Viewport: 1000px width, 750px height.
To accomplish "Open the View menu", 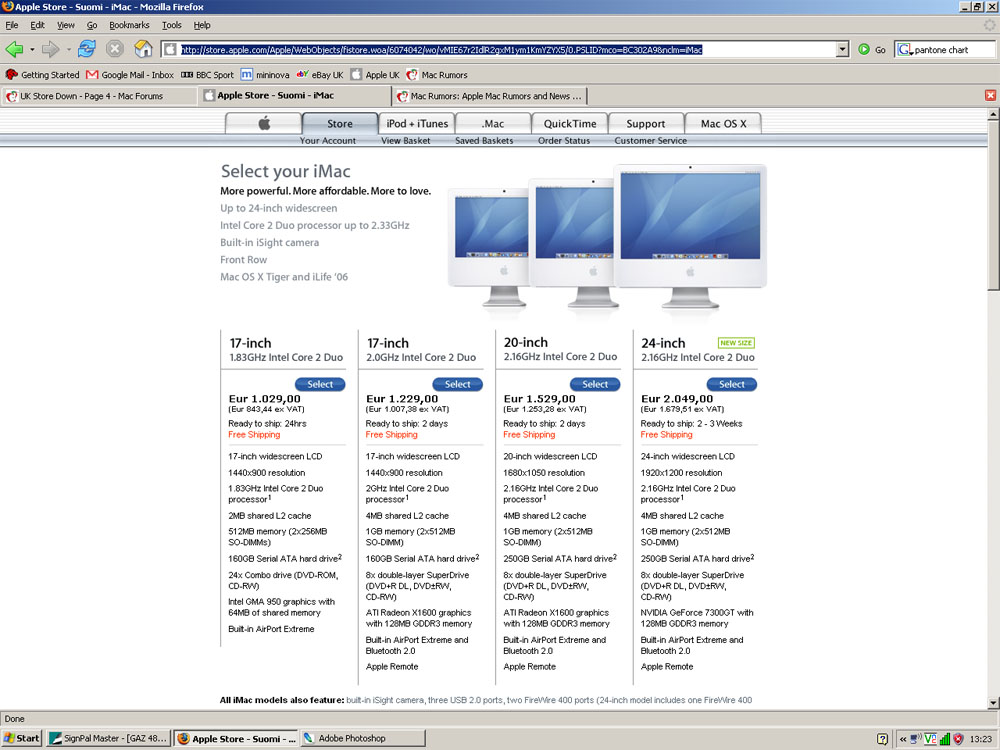I will [66, 25].
